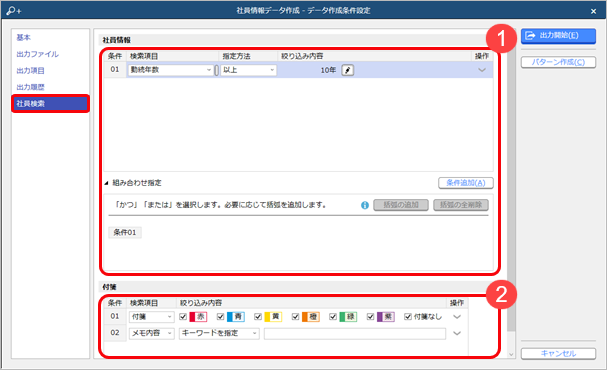Click the パターン作成(C) button
607x370 pixels.
pos(558,62)
